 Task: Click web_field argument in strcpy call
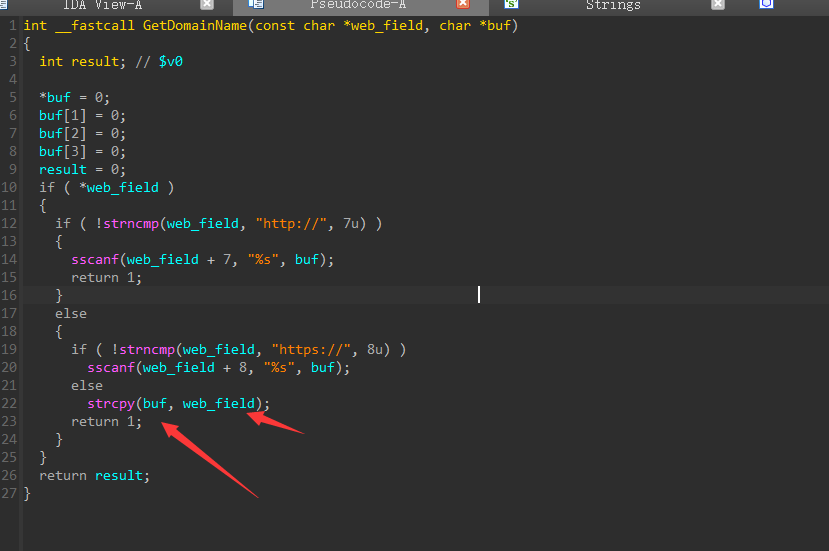[219, 403]
